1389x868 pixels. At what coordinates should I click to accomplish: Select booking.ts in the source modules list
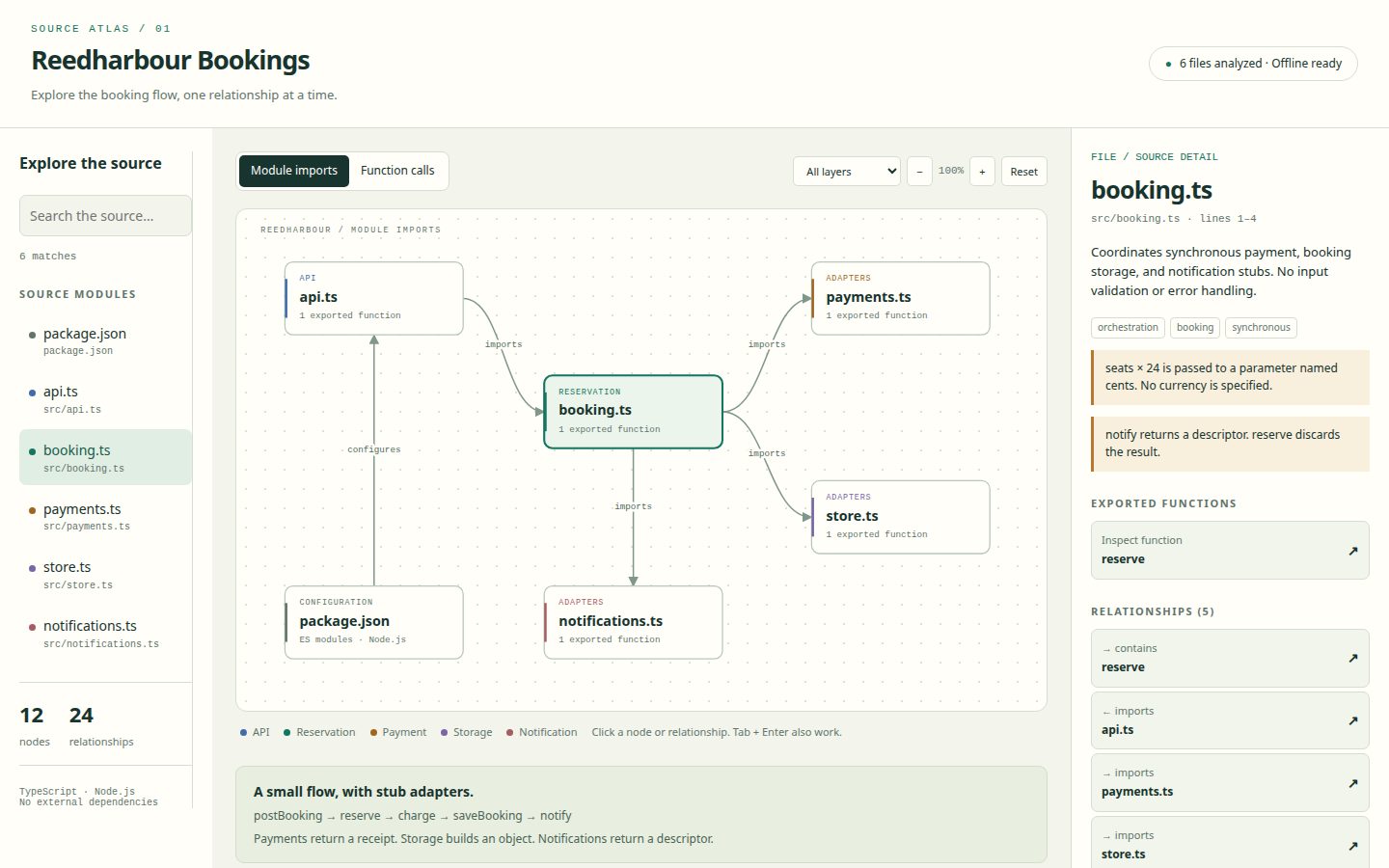pos(105,457)
